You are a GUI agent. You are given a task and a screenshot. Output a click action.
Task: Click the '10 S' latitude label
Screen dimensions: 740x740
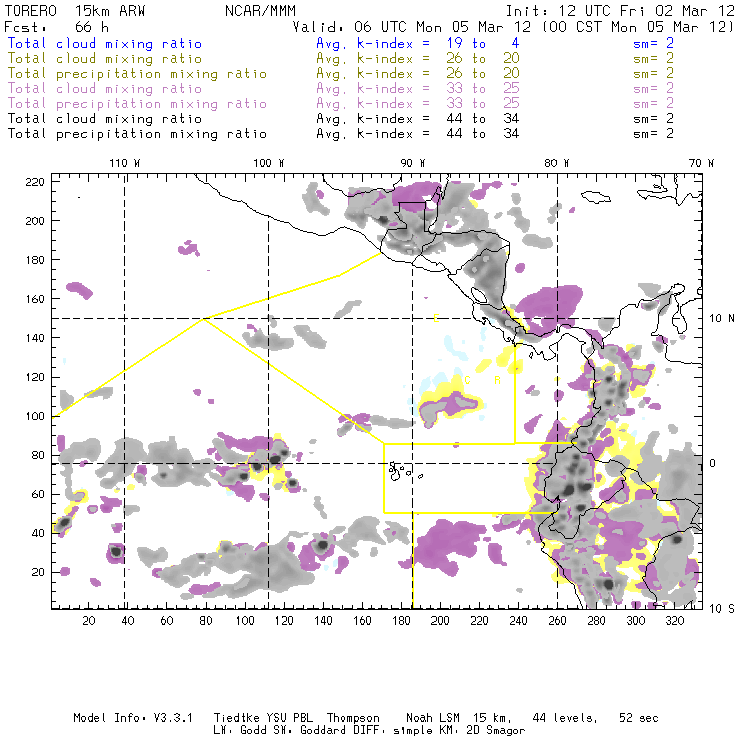[x=722, y=608]
